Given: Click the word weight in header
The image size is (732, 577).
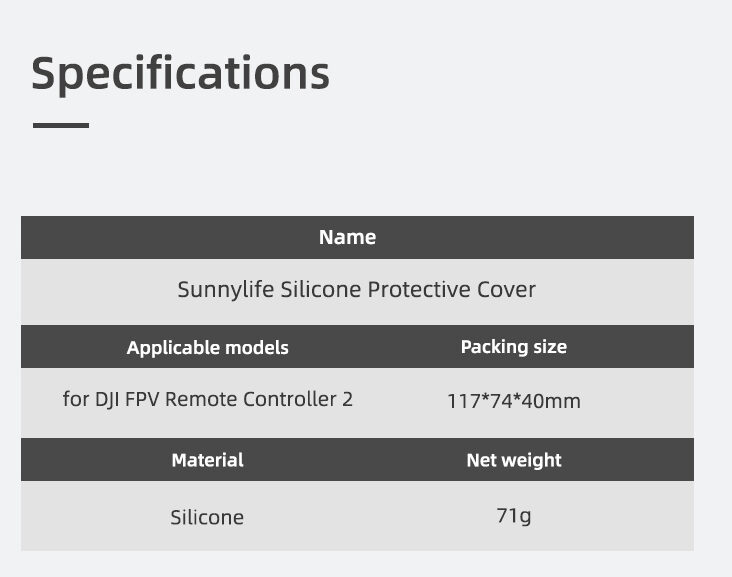Looking at the screenshot, I should pos(535,460).
